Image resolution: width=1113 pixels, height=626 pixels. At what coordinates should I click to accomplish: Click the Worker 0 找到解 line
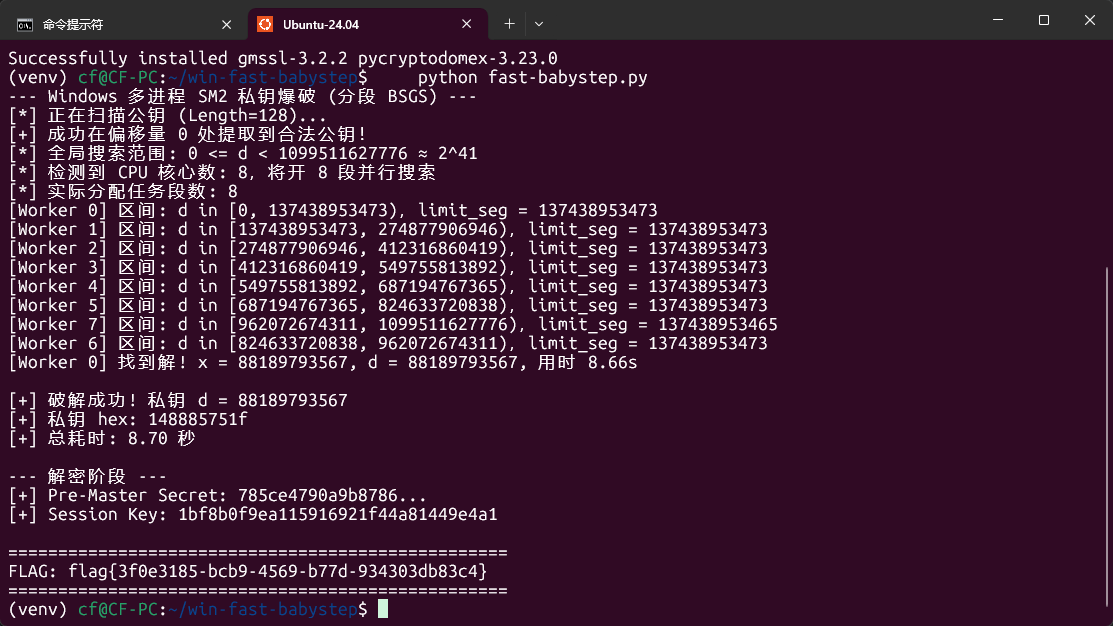[323, 363]
